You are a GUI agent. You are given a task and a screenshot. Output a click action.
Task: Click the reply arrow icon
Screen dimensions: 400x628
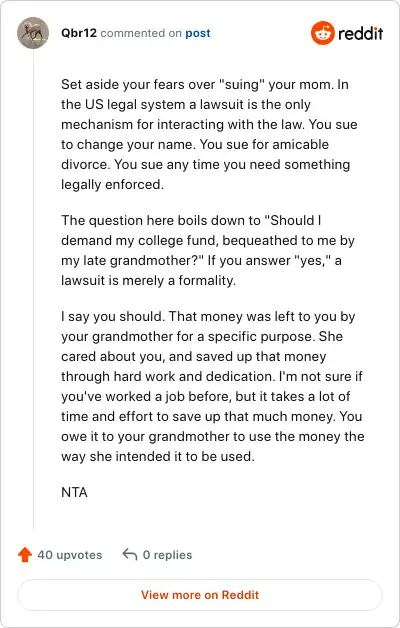(130, 555)
